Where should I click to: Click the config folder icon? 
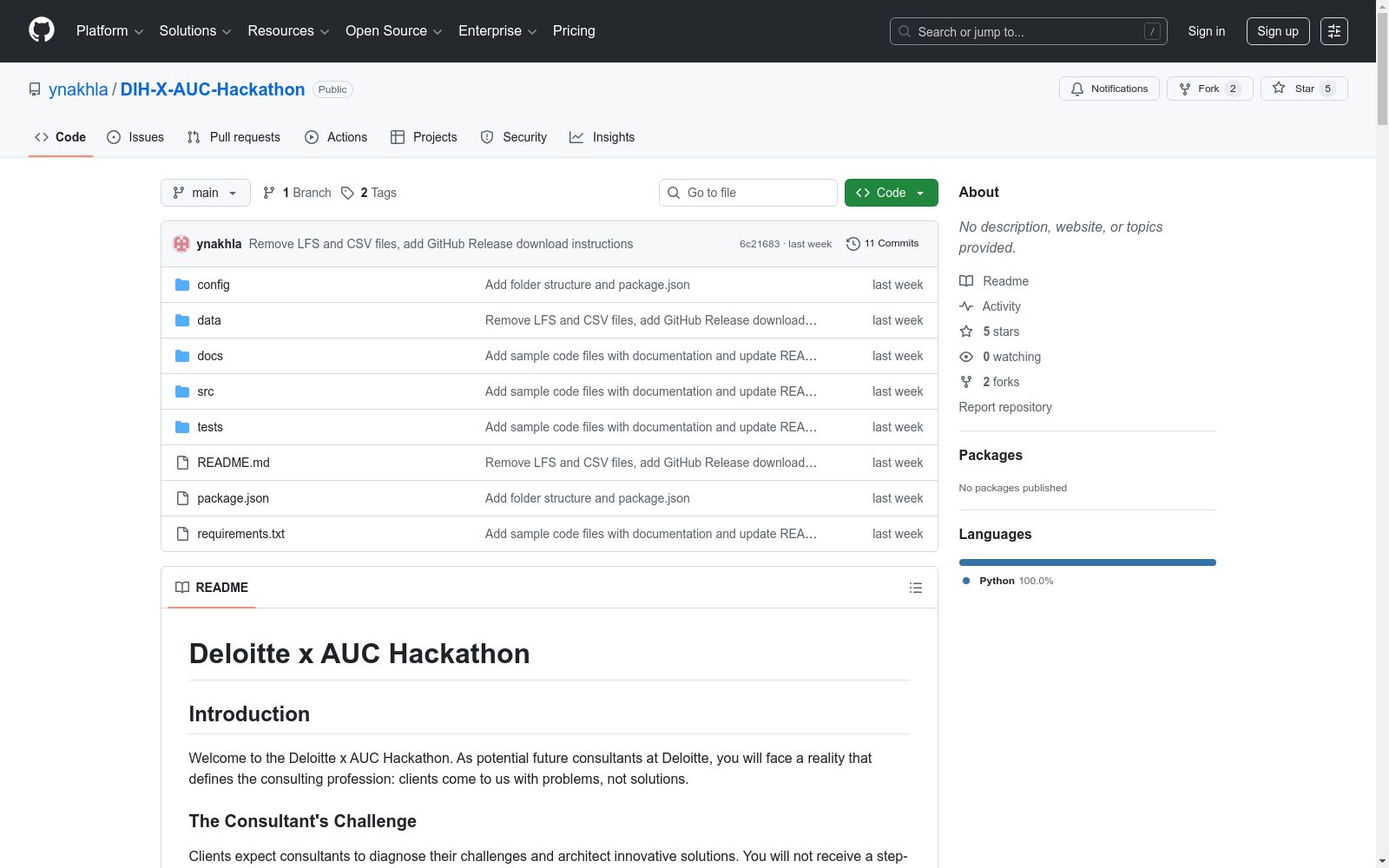click(182, 285)
